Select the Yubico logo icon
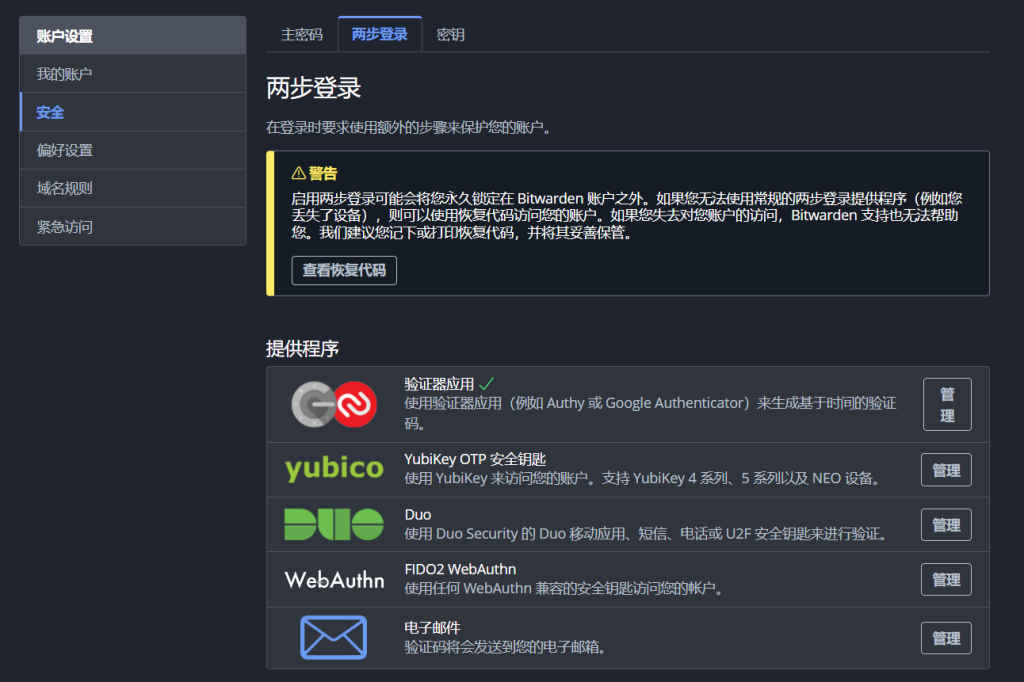This screenshot has height=682, width=1024. pos(333,469)
